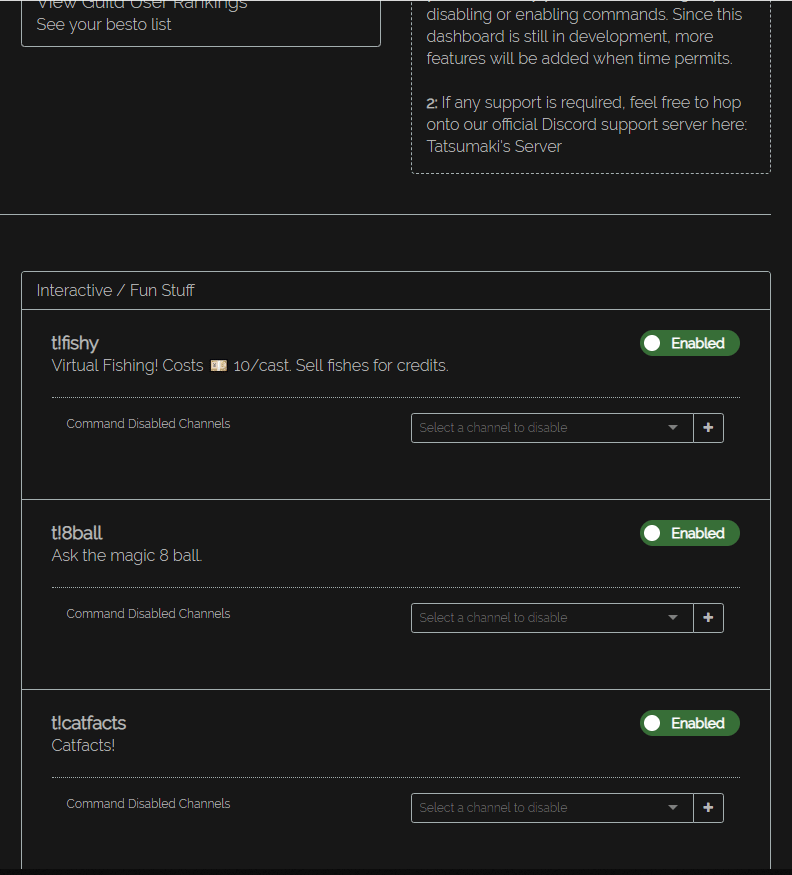Add disabled channel for t!fishy with plus icon
Image resolution: width=792 pixels, height=875 pixels.
coord(708,428)
